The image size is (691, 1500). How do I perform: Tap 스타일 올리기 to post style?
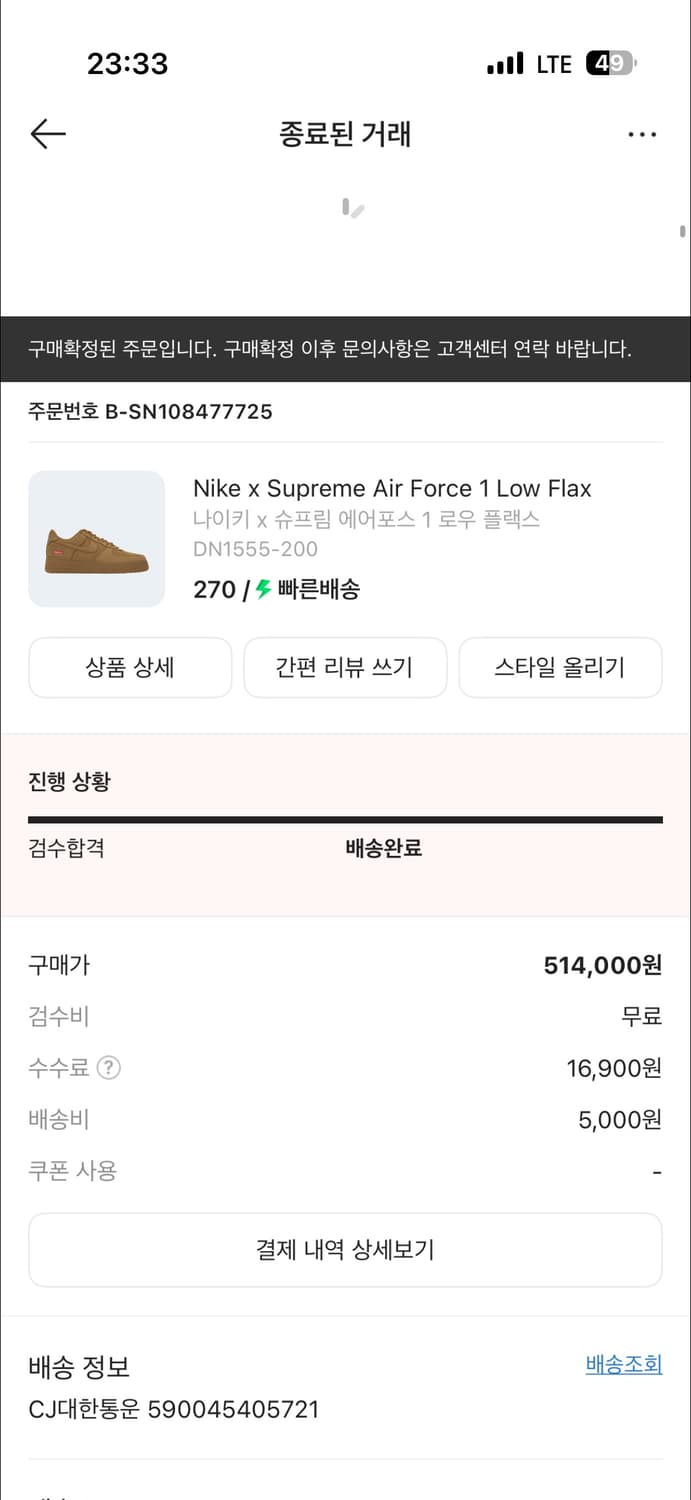[x=560, y=667]
